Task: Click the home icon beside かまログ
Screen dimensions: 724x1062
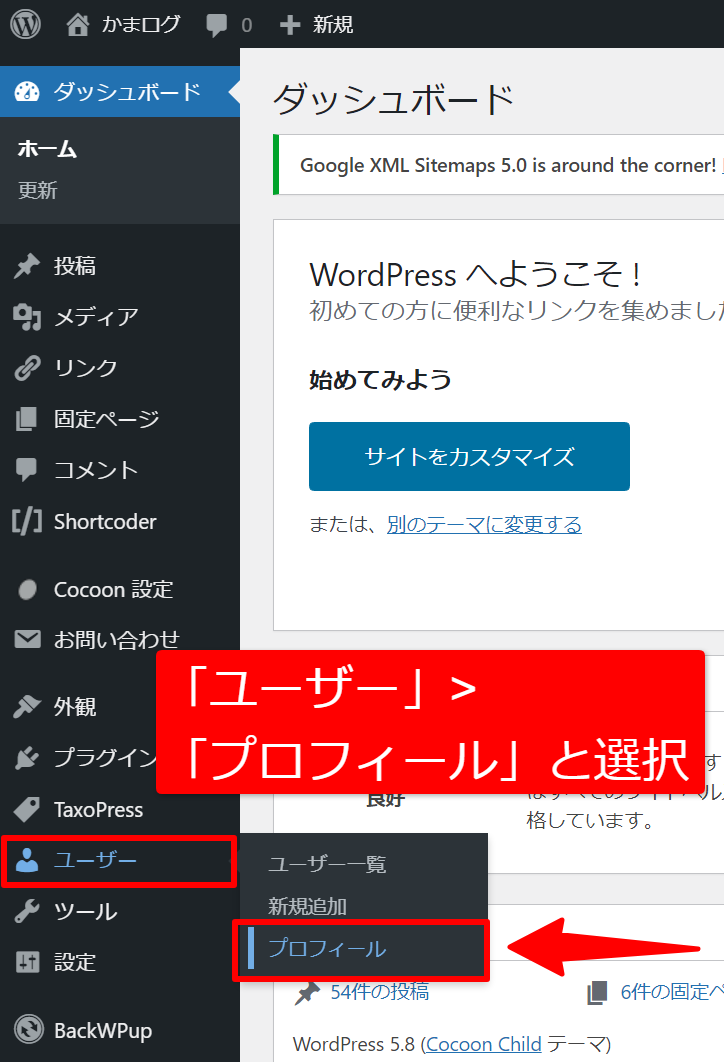Action: tap(77, 25)
